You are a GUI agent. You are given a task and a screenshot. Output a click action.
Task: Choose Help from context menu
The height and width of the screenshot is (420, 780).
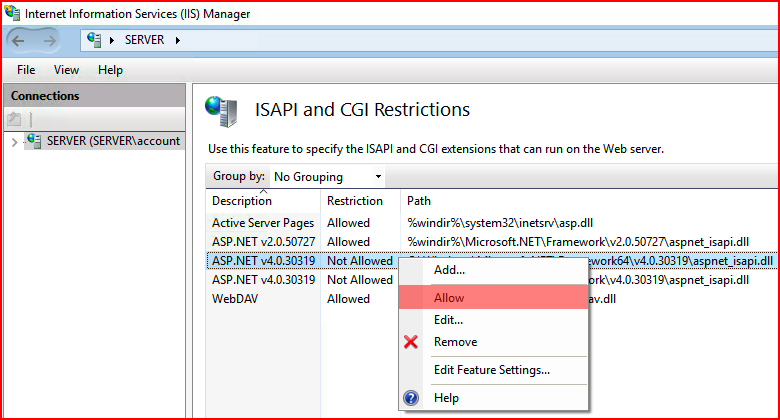pyautogui.click(x=493, y=398)
